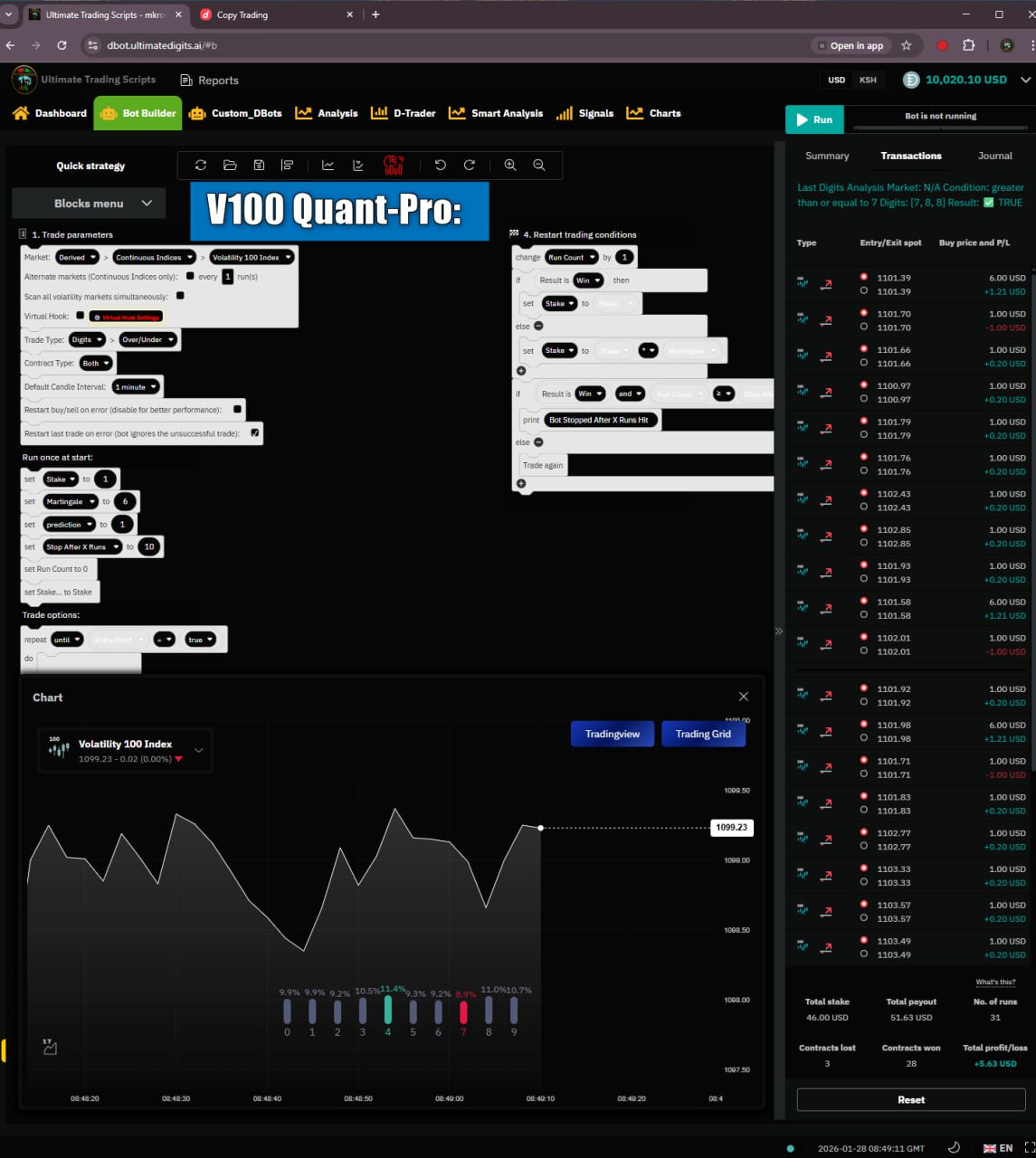Click the zoom out magnifier icon
1036x1158 pixels.
[x=539, y=165]
